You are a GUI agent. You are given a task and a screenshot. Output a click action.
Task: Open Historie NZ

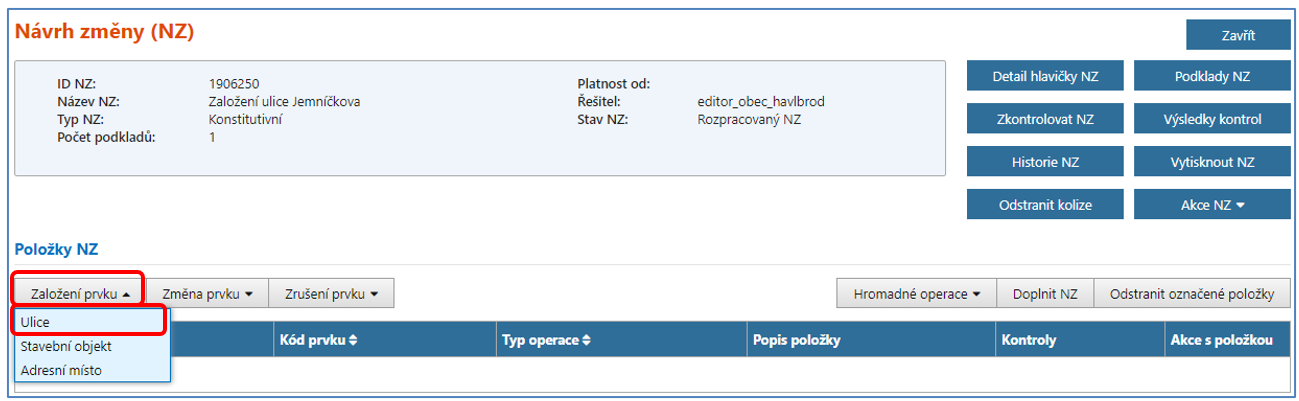coord(1045,162)
